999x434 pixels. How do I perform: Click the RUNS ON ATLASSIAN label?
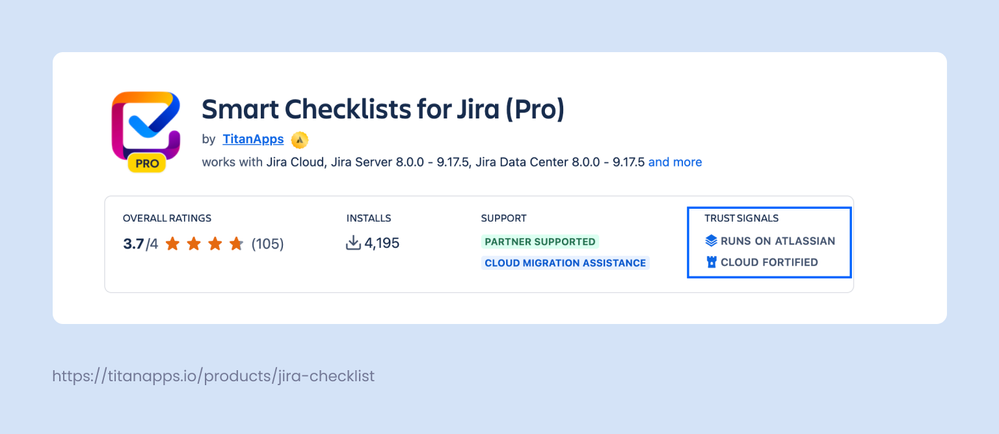pos(778,241)
